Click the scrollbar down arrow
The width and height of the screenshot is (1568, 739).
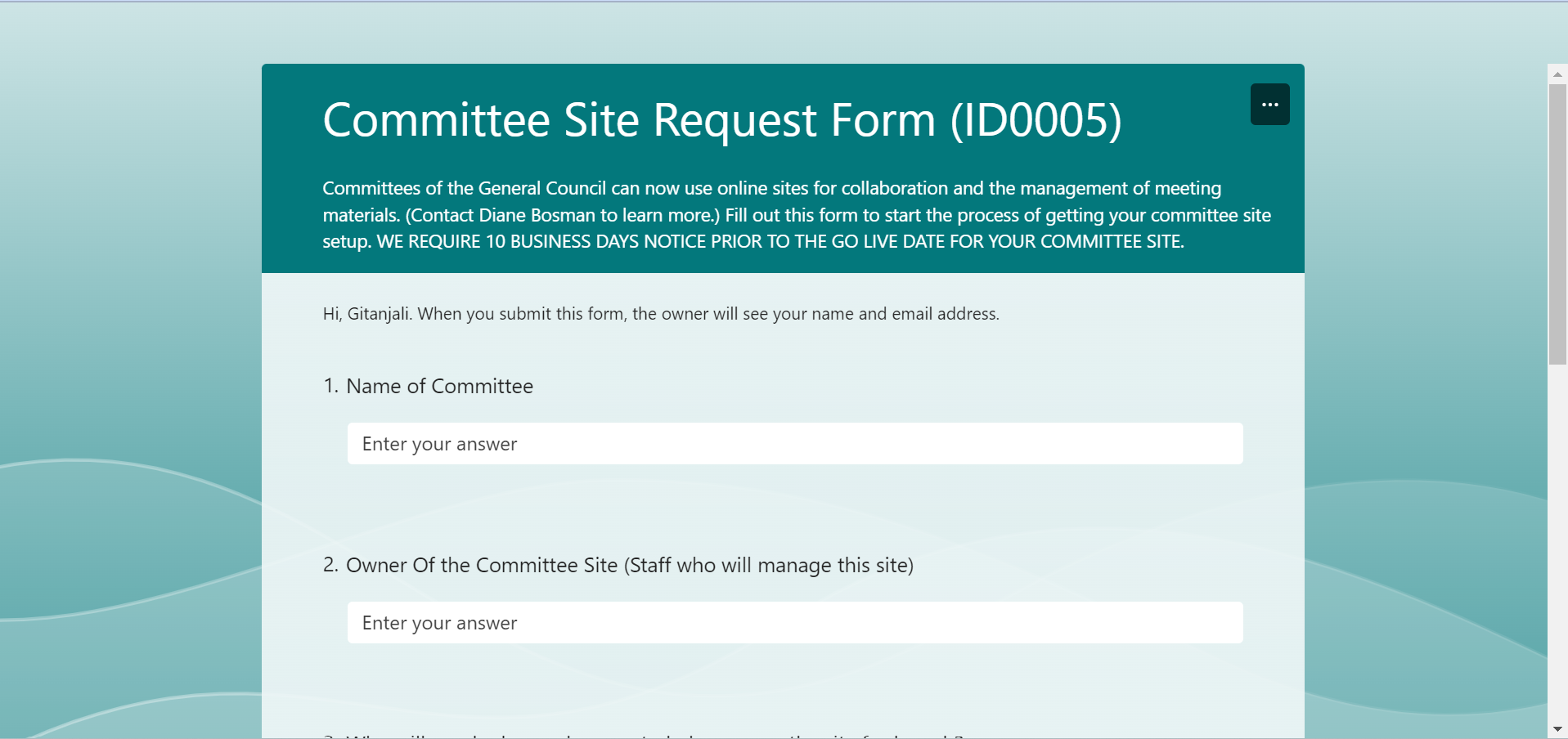point(1557,728)
